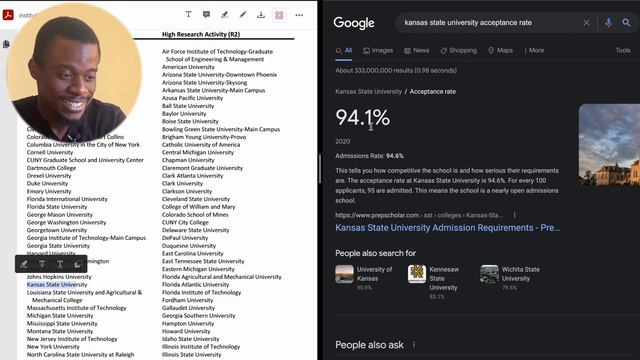The height and width of the screenshot is (360, 640).
Task: Switch to the News tab
Action: [417, 51]
